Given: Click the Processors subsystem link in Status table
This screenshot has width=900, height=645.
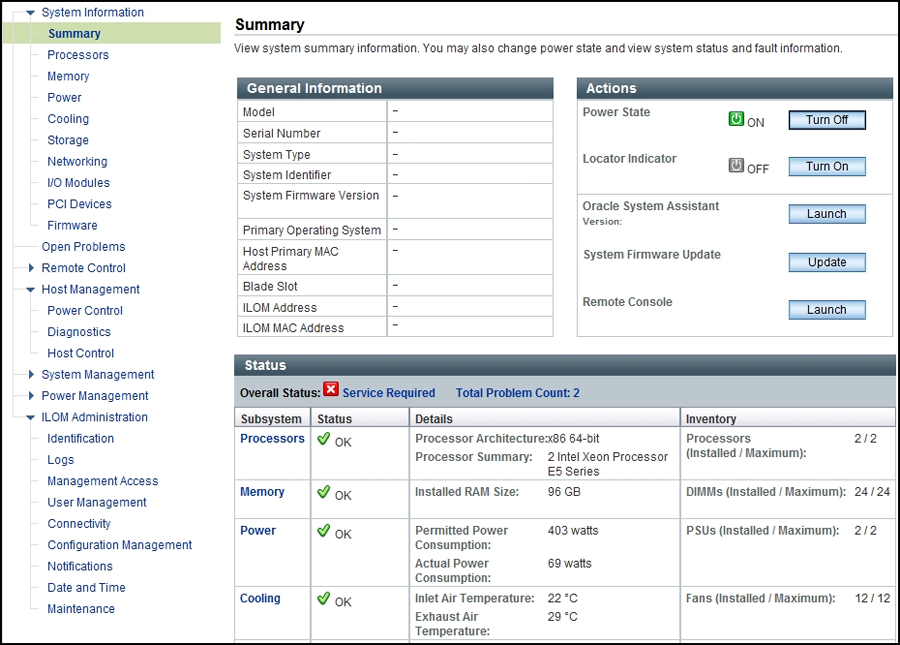Looking at the screenshot, I should (272, 438).
